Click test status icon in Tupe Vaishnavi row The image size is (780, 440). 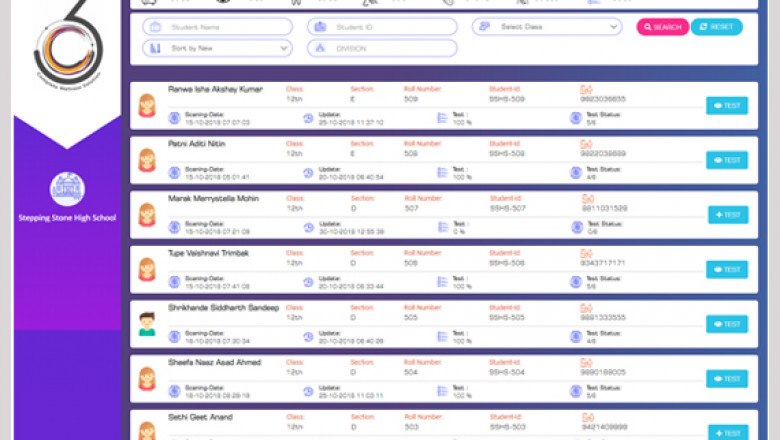tap(576, 282)
